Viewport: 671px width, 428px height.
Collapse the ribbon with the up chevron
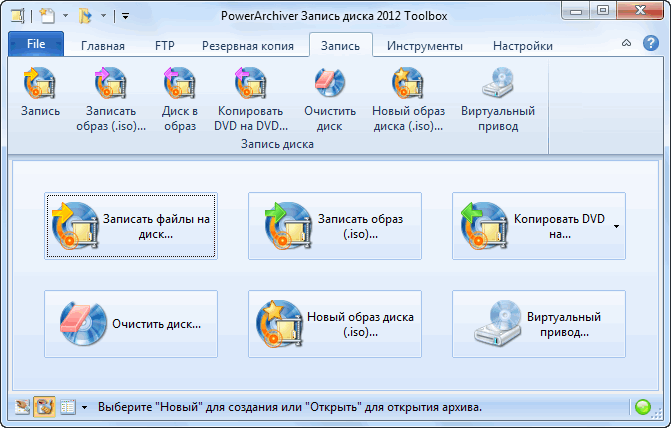click(x=626, y=43)
